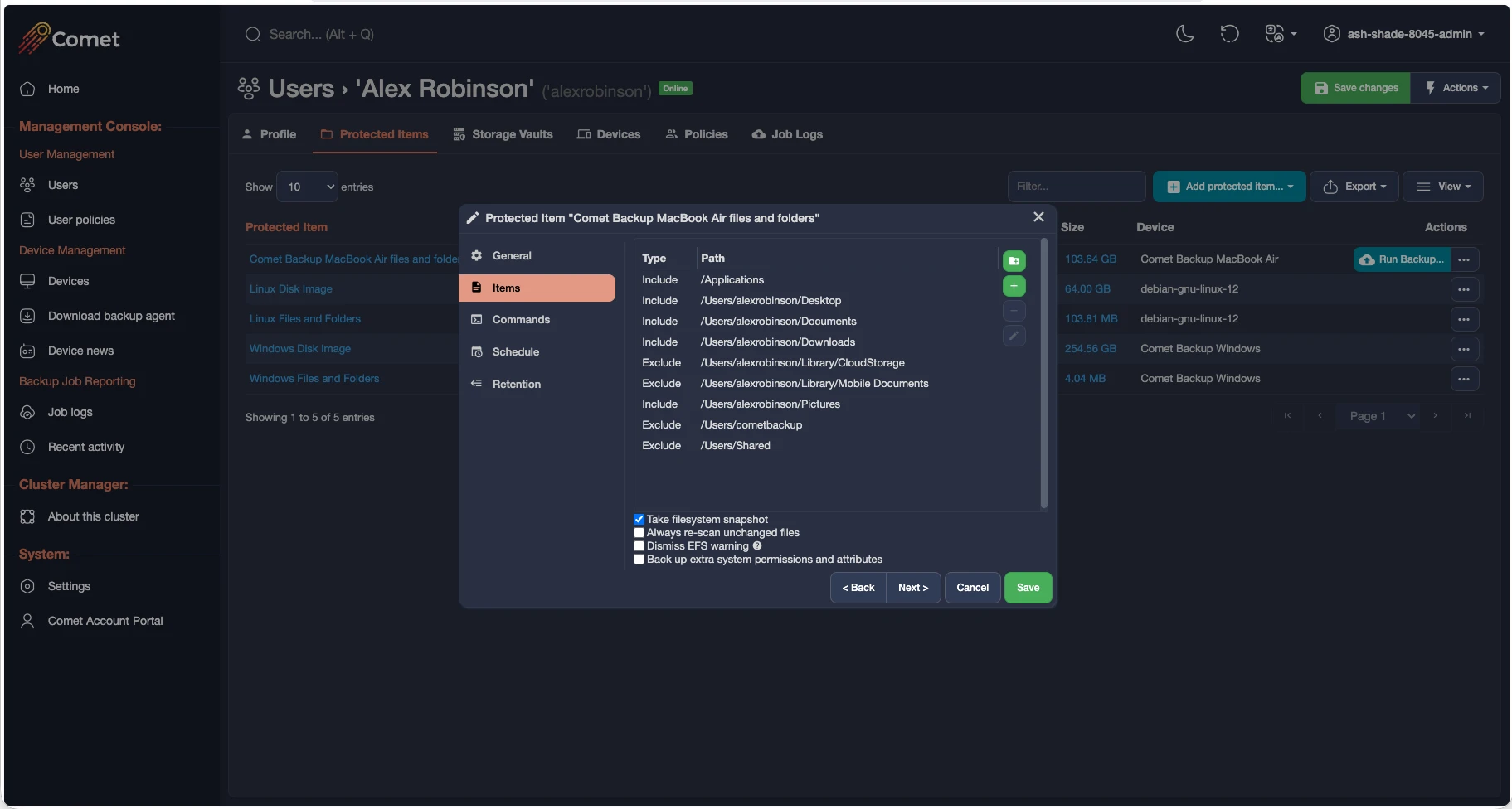The height and width of the screenshot is (809, 1512).
Task: Go to next page pagination icon
Action: pyautogui.click(x=1435, y=416)
